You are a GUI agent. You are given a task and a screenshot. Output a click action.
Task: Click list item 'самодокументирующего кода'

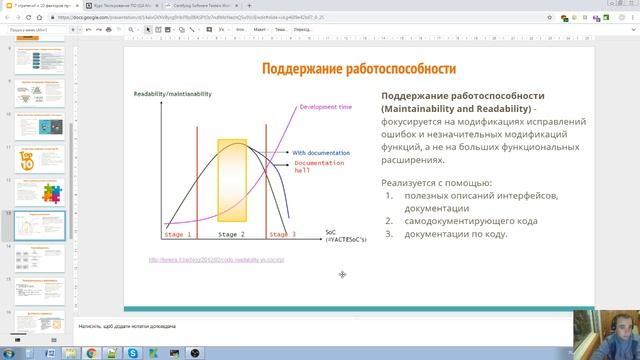point(471,221)
